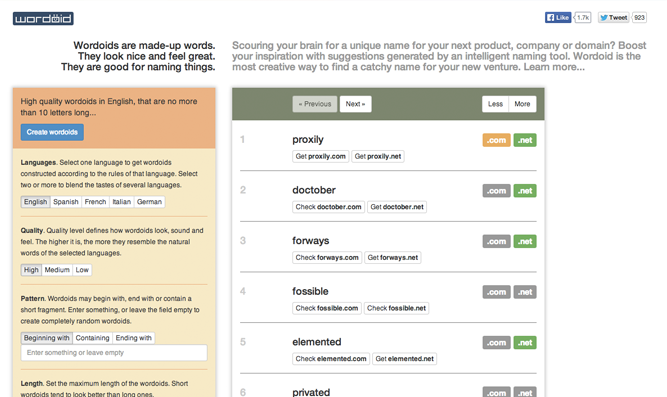Click privated's gray .com badge
Image resolution: width=667 pixels, height=397 pixels.
pyautogui.click(x=496, y=392)
